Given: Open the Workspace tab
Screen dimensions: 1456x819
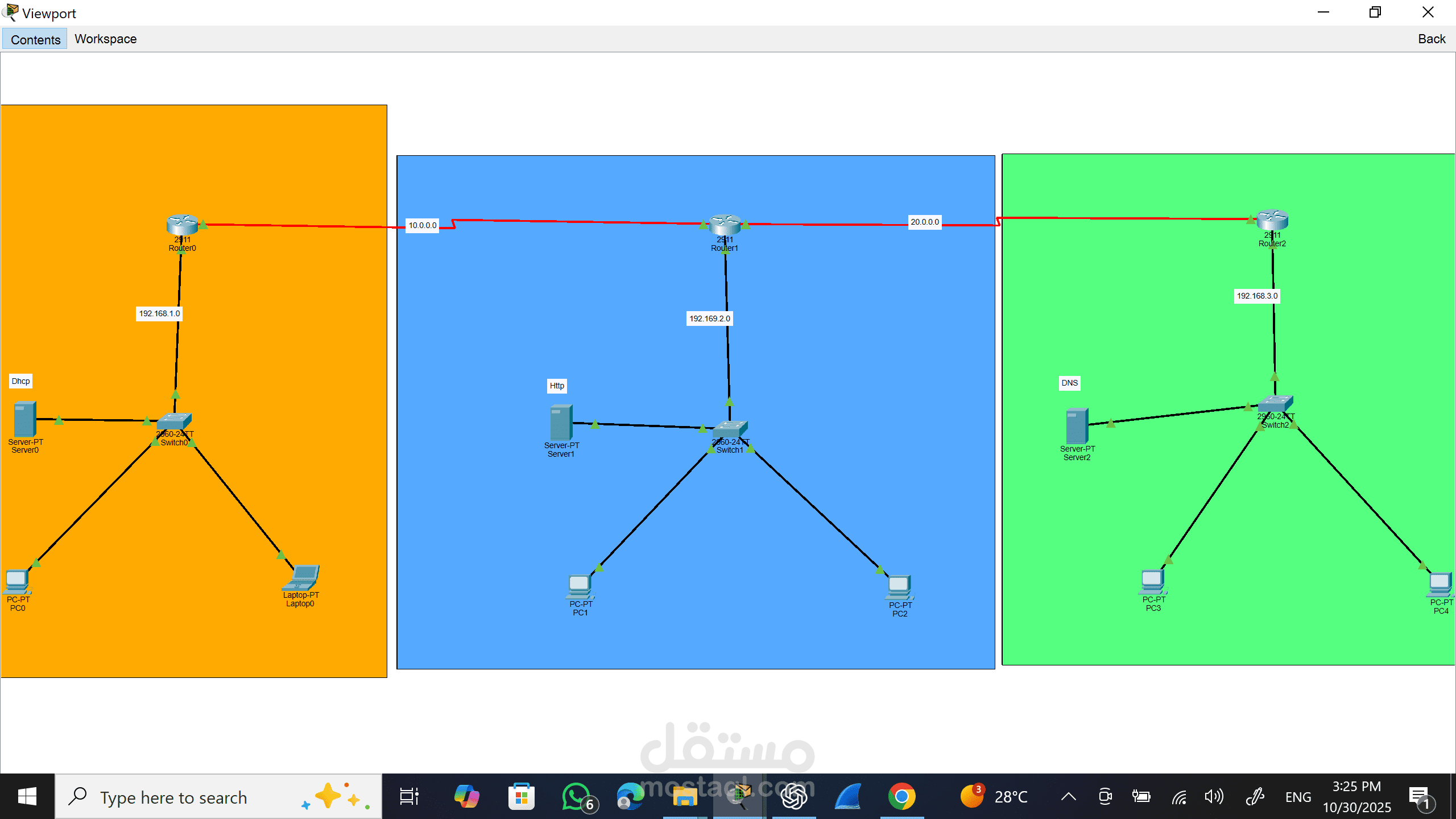Looking at the screenshot, I should click(x=106, y=39).
